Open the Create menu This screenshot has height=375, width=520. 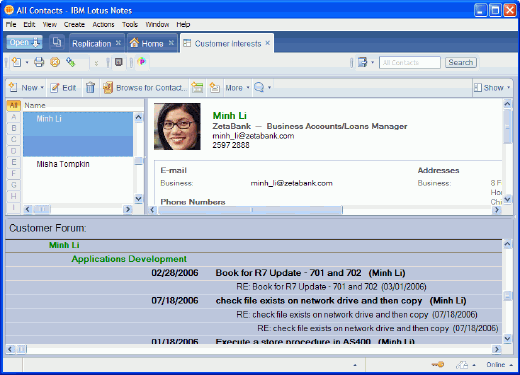tap(74, 24)
